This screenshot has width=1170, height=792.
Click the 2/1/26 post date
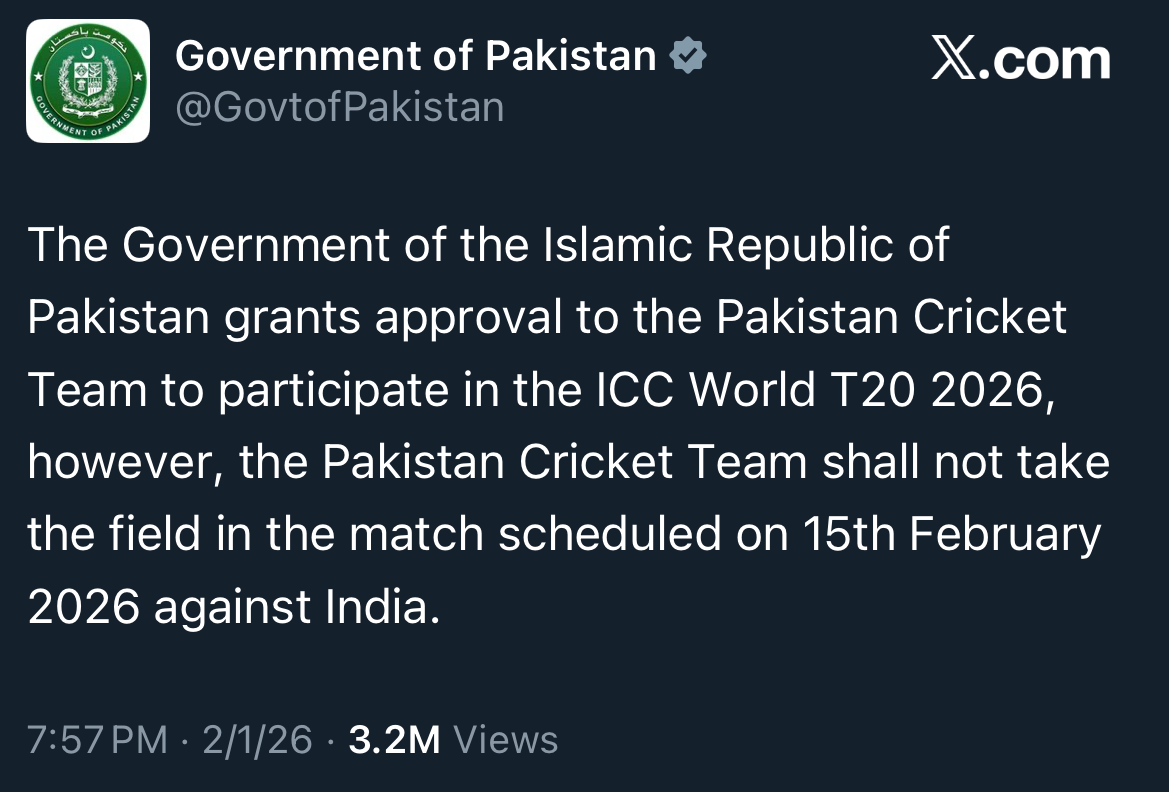[257, 740]
